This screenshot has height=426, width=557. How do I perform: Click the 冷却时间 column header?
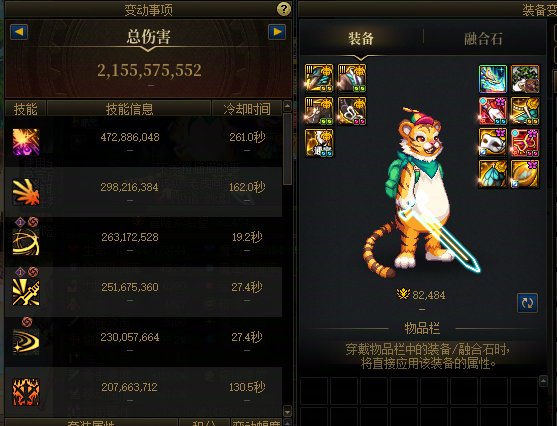click(x=247, y=108)
